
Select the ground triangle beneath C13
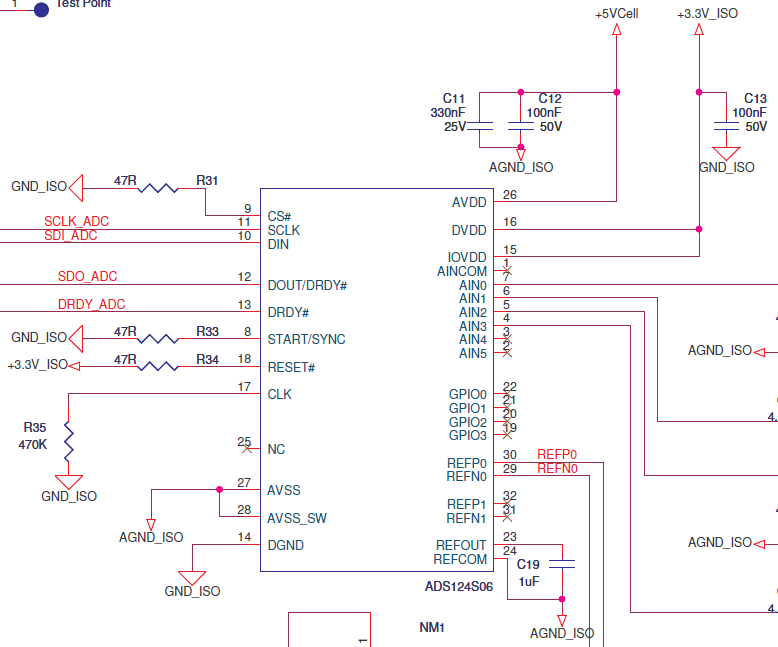[726, 154]
